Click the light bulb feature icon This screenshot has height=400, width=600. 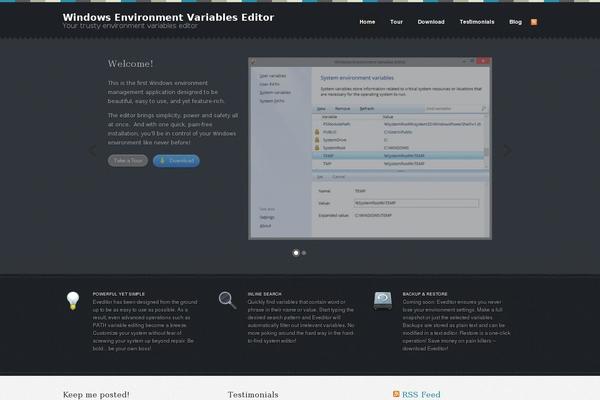tap(73, 300)
